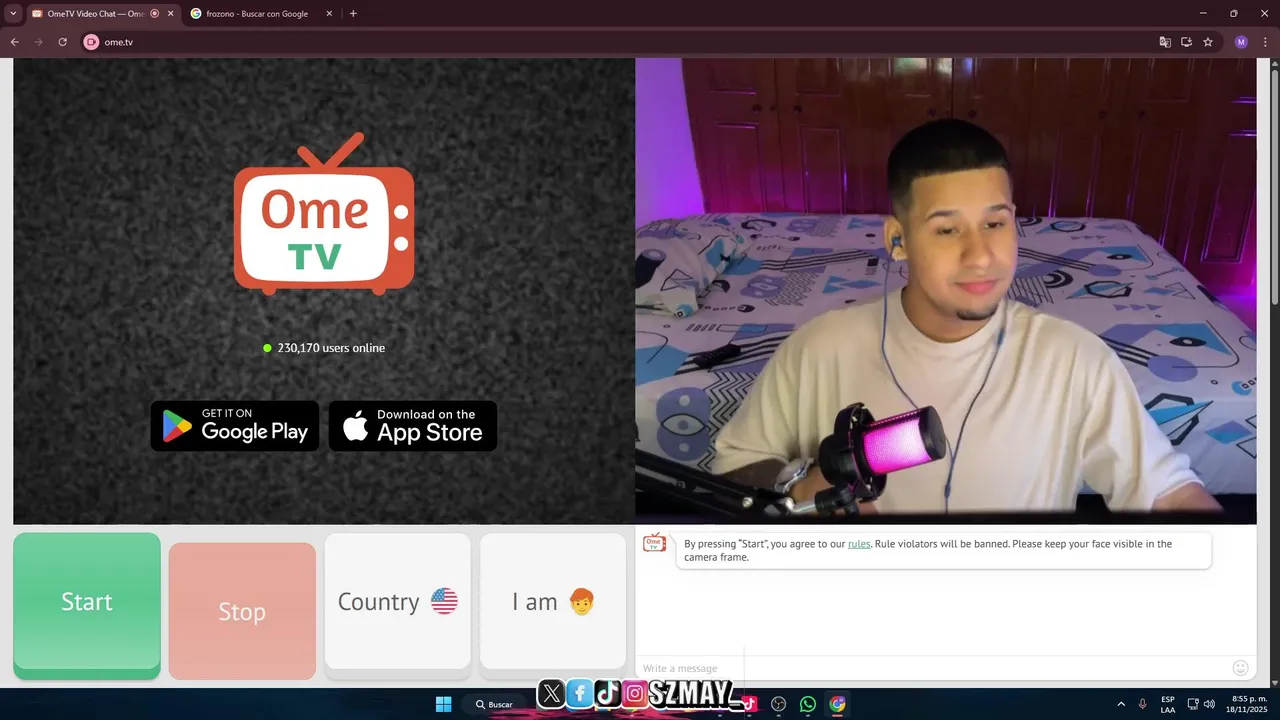Click the camera site-info icon in address bar
This screenshot has height=720, width=1280.
click(91, 42)
